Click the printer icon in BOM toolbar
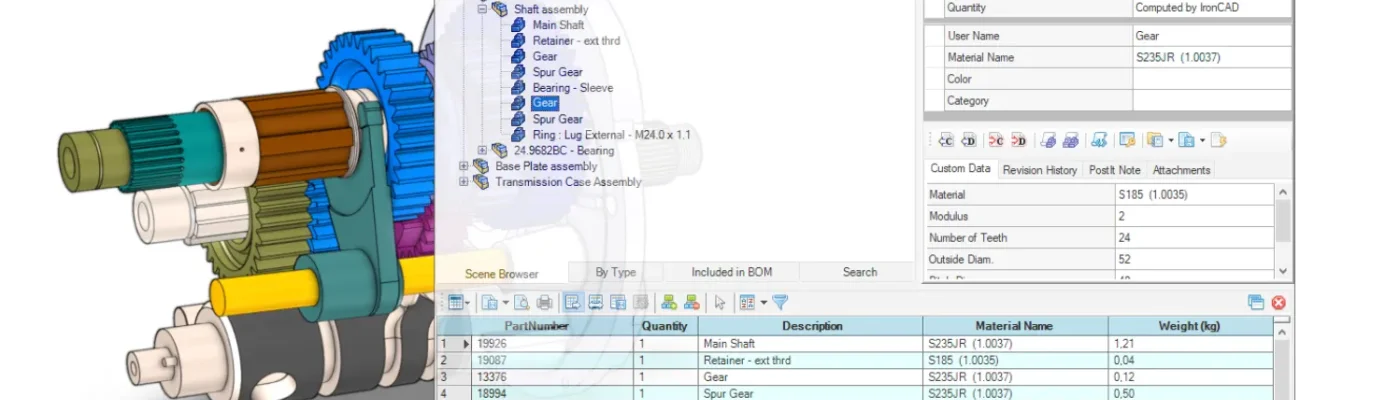Screen dimensions: 1400x400 [x=544, y=302]
